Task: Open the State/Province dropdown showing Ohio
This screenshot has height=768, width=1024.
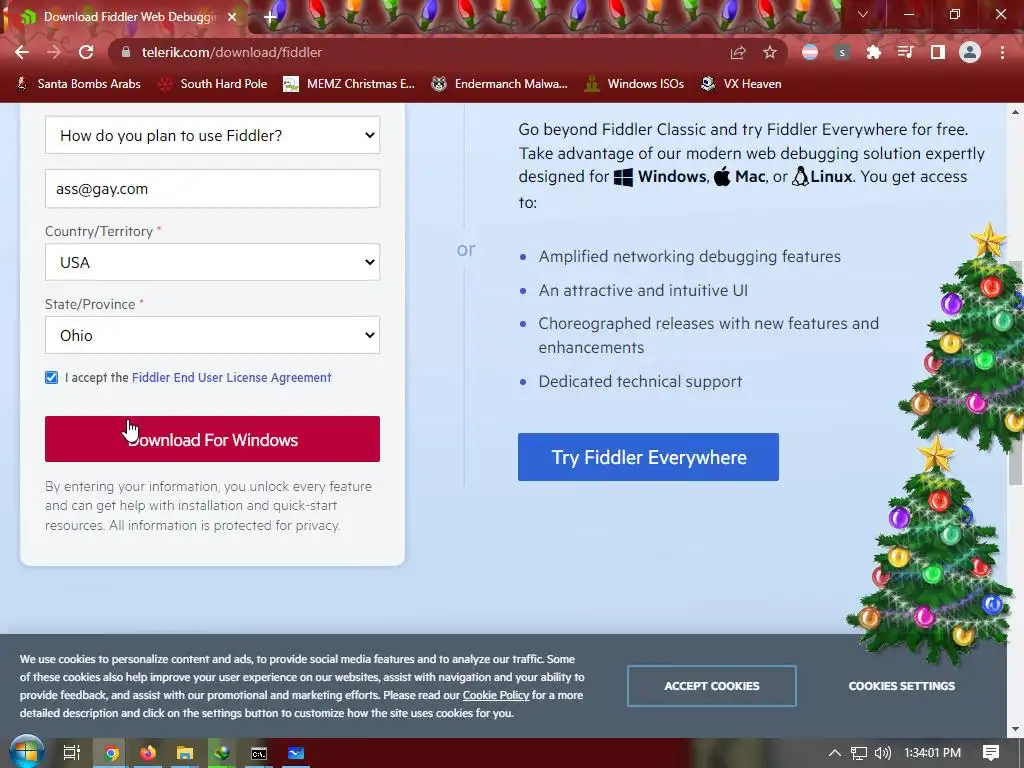Action: tap(212, 335)
